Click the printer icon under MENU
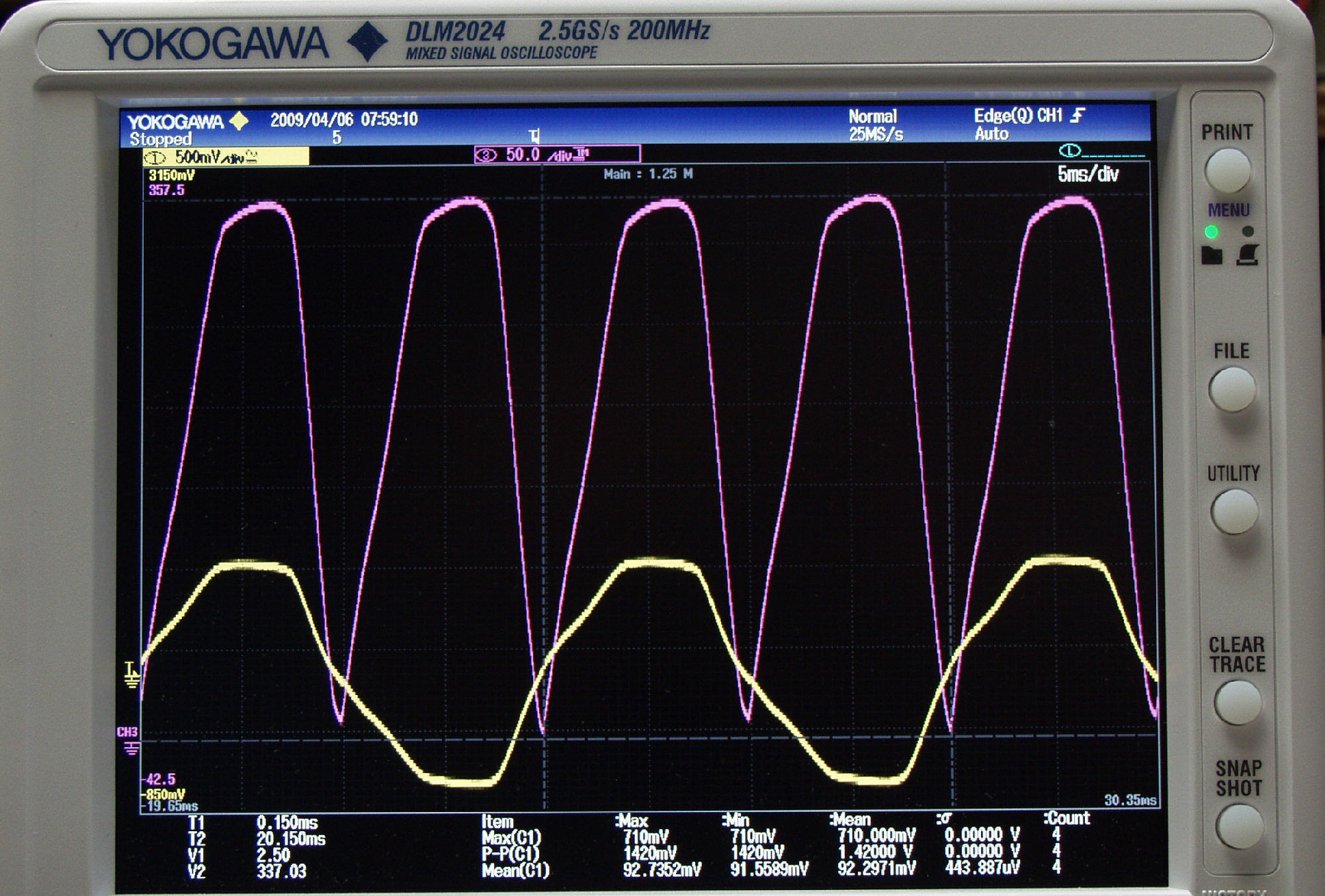The height and width of the screenshot is (896, 1325). pos(1247,255)
